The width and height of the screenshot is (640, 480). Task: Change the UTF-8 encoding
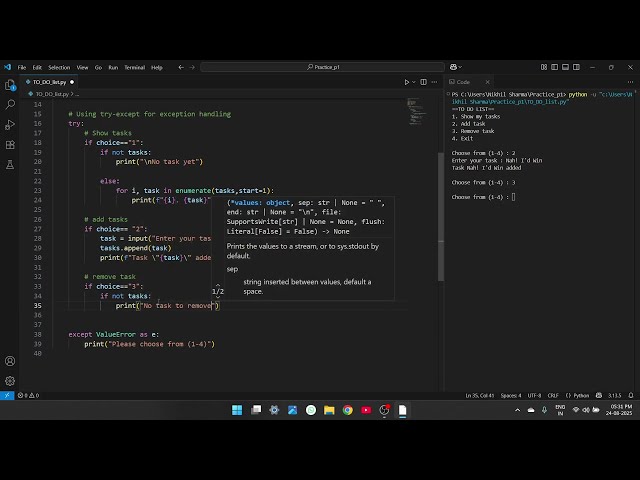click(x=534, y=395)
